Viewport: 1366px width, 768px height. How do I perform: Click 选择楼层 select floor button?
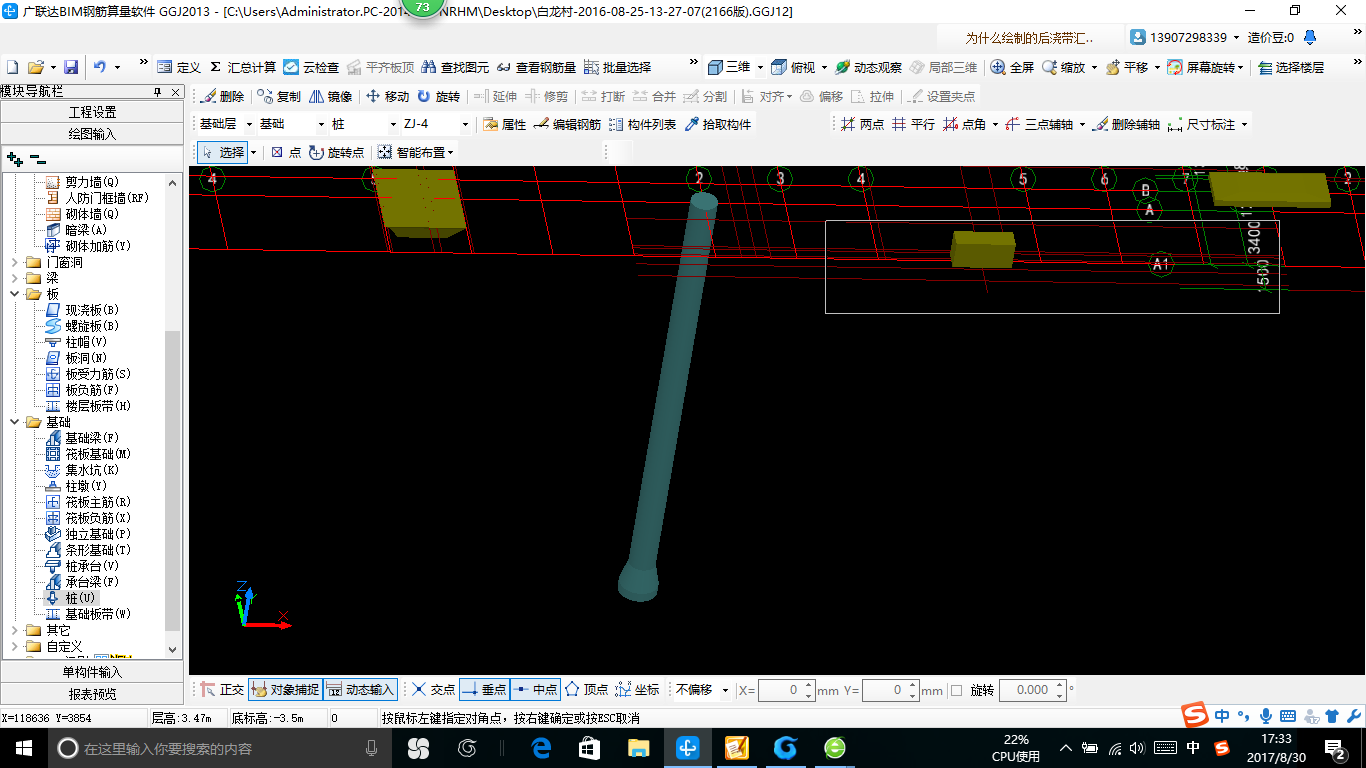(1291, 67)
